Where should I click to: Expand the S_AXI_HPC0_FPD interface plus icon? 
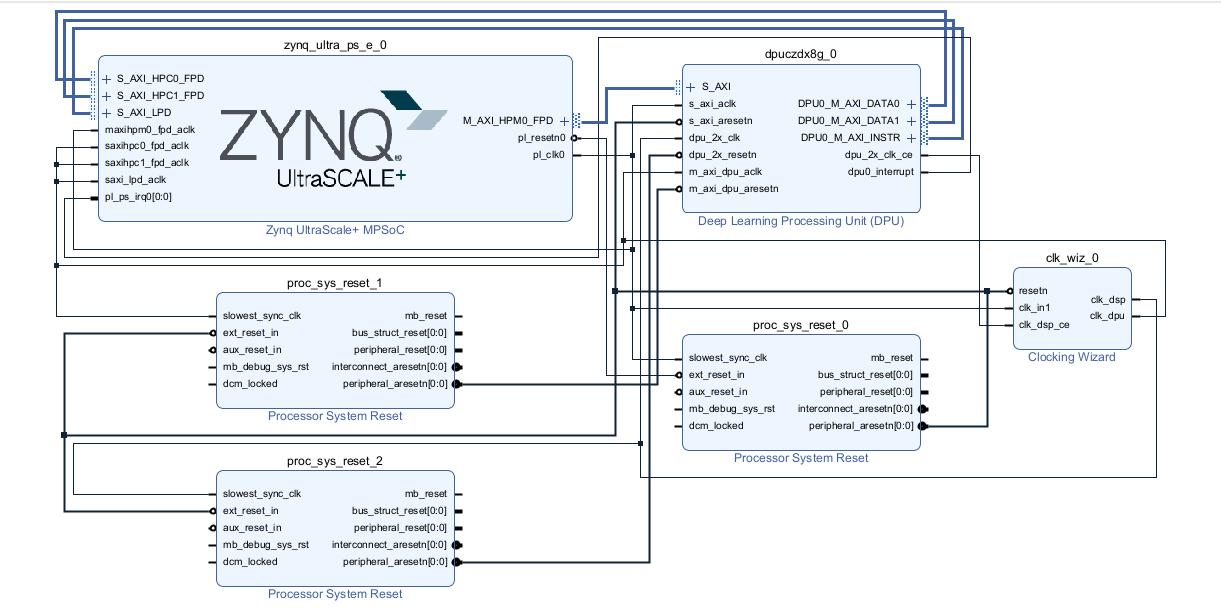point(108,78)
